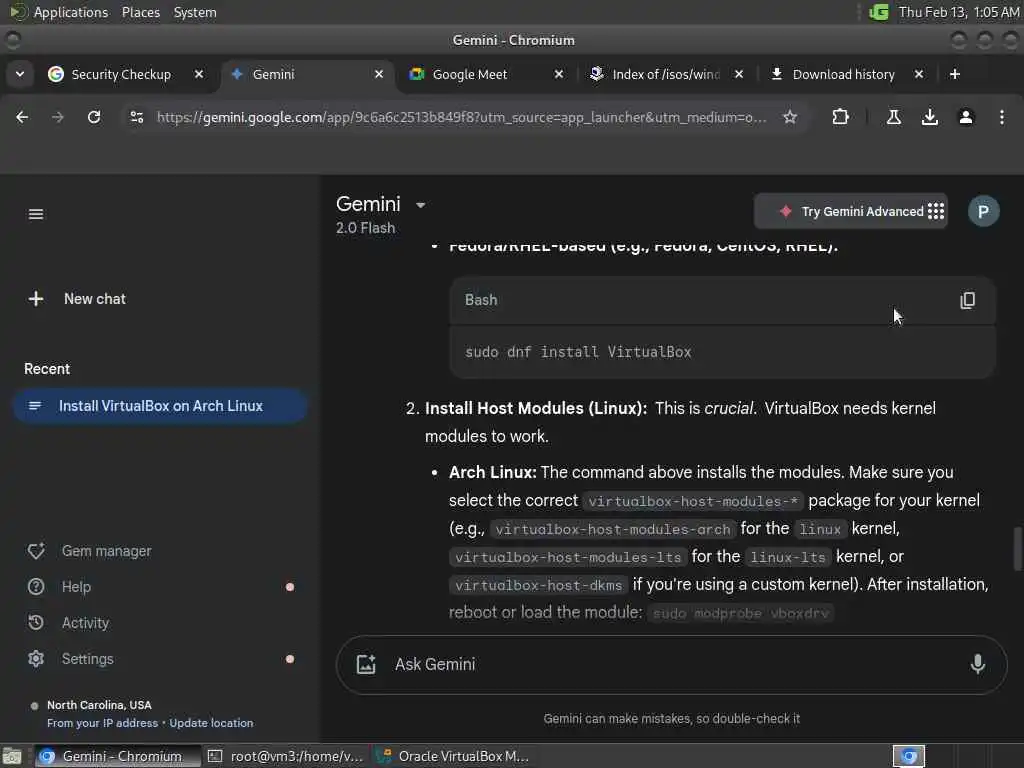Open the Chromium three-dot menu
The width and height of the screenshot is (1024, 768).
point(1001,117)
